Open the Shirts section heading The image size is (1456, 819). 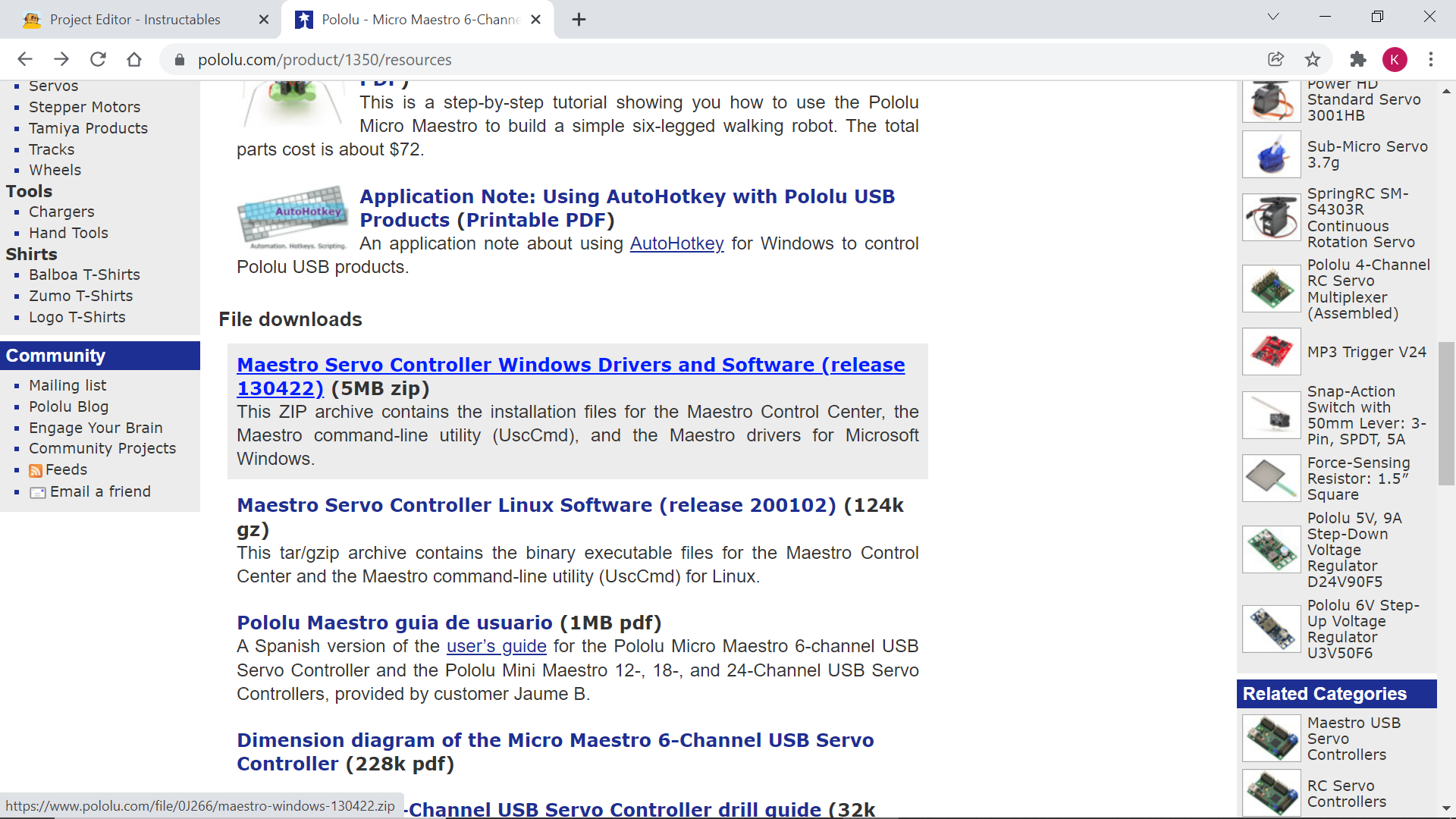pyautogui.click(x=31, y=254)
